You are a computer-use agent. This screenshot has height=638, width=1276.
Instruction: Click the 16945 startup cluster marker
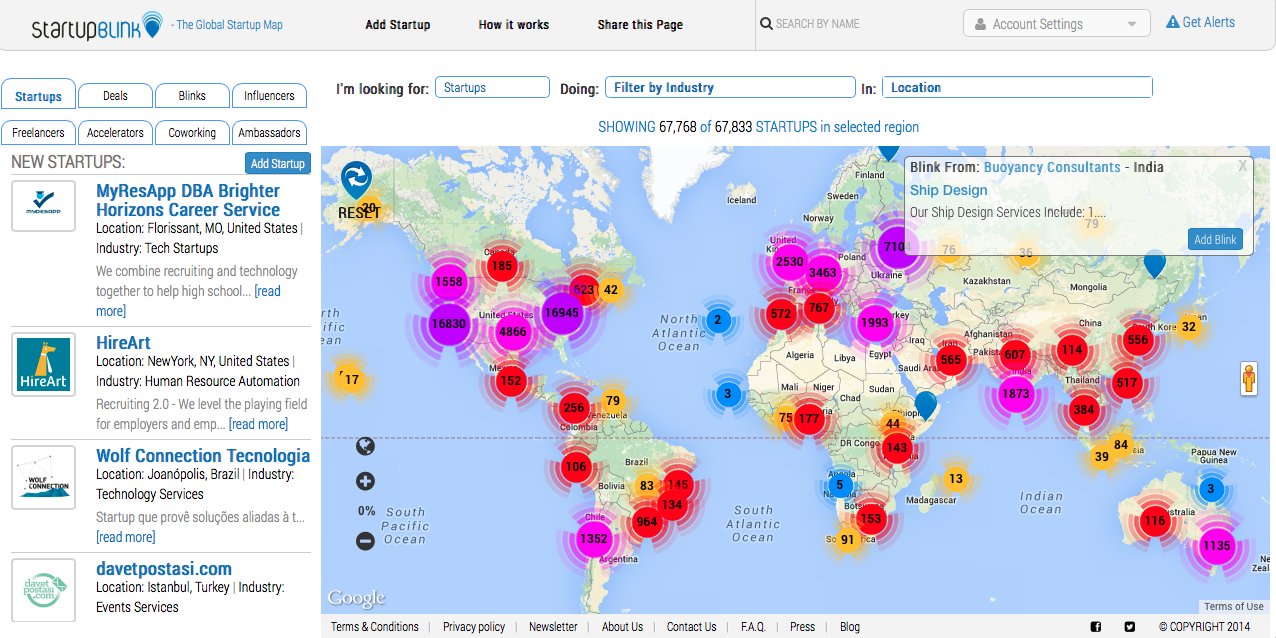pyautogui.click(x=562, y=313)
